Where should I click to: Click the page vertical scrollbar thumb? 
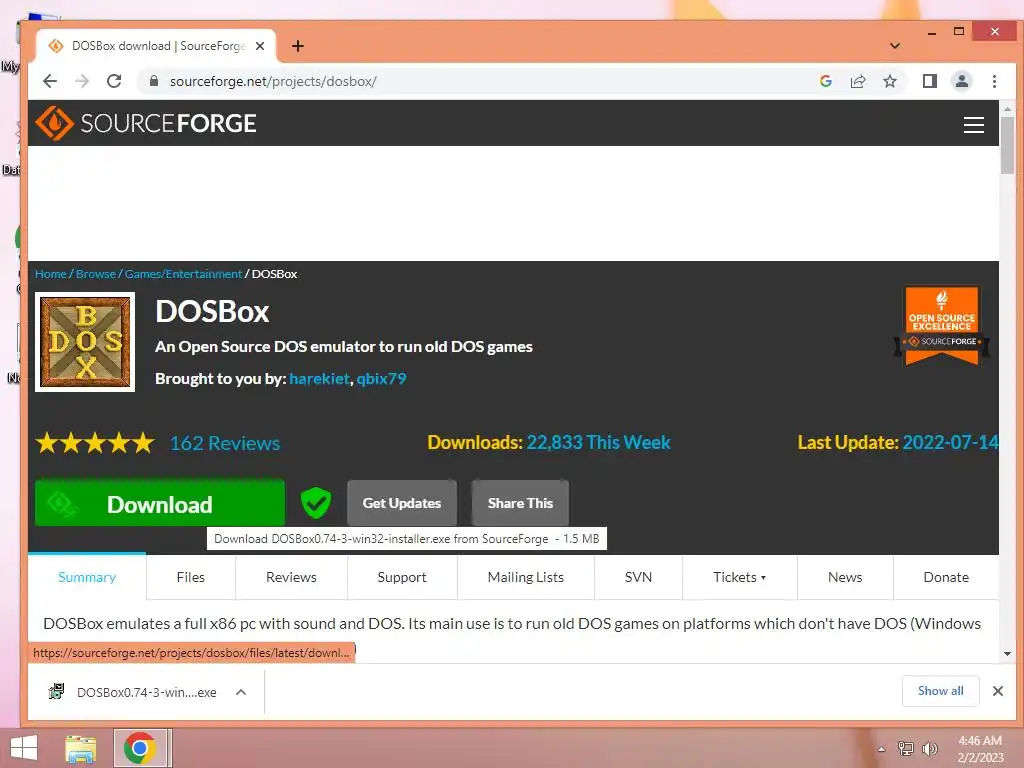click(1007, 144)
